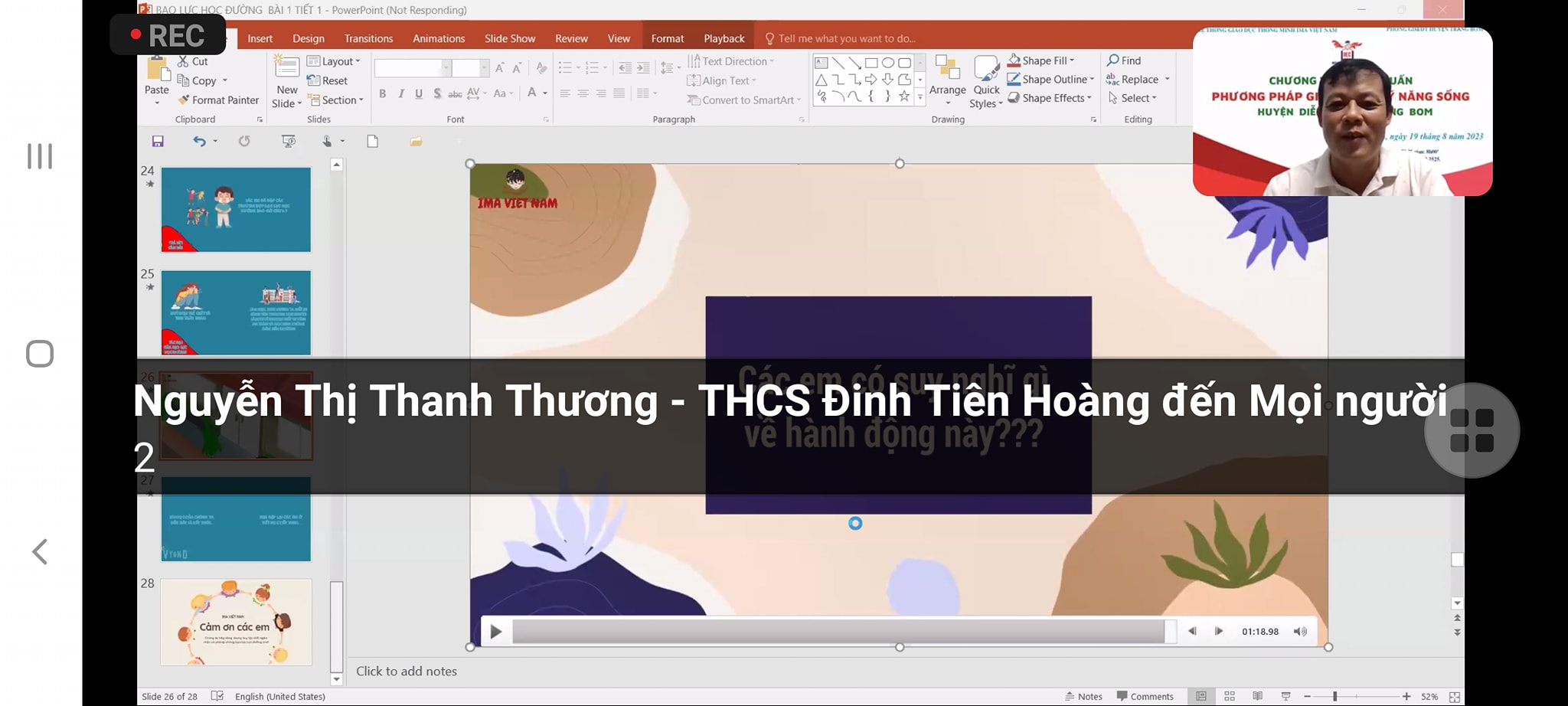Toggle underline formatting
The image size is (1568, 706).
coord(419,93)
